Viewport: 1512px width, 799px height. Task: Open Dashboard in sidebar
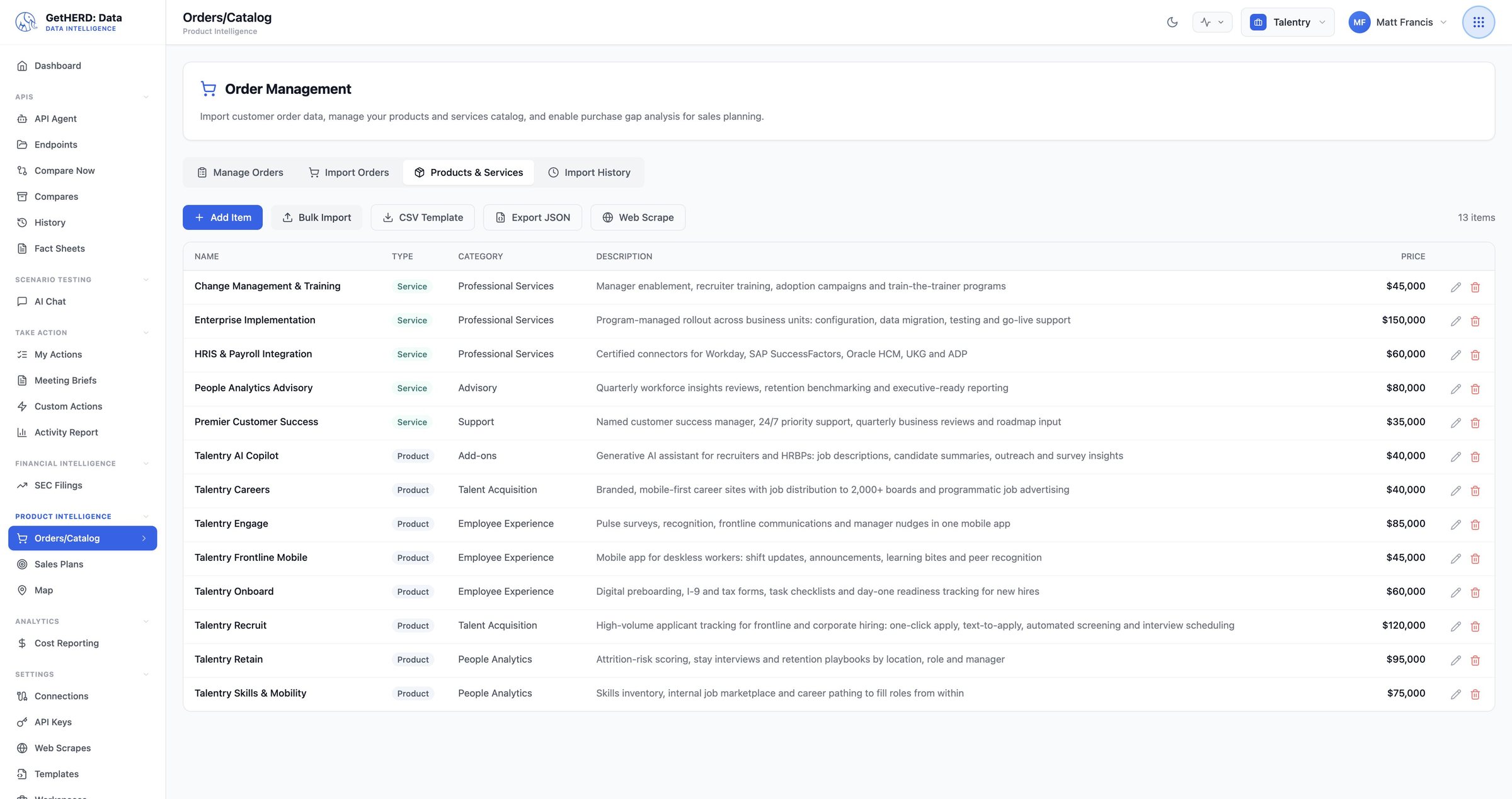83,66
